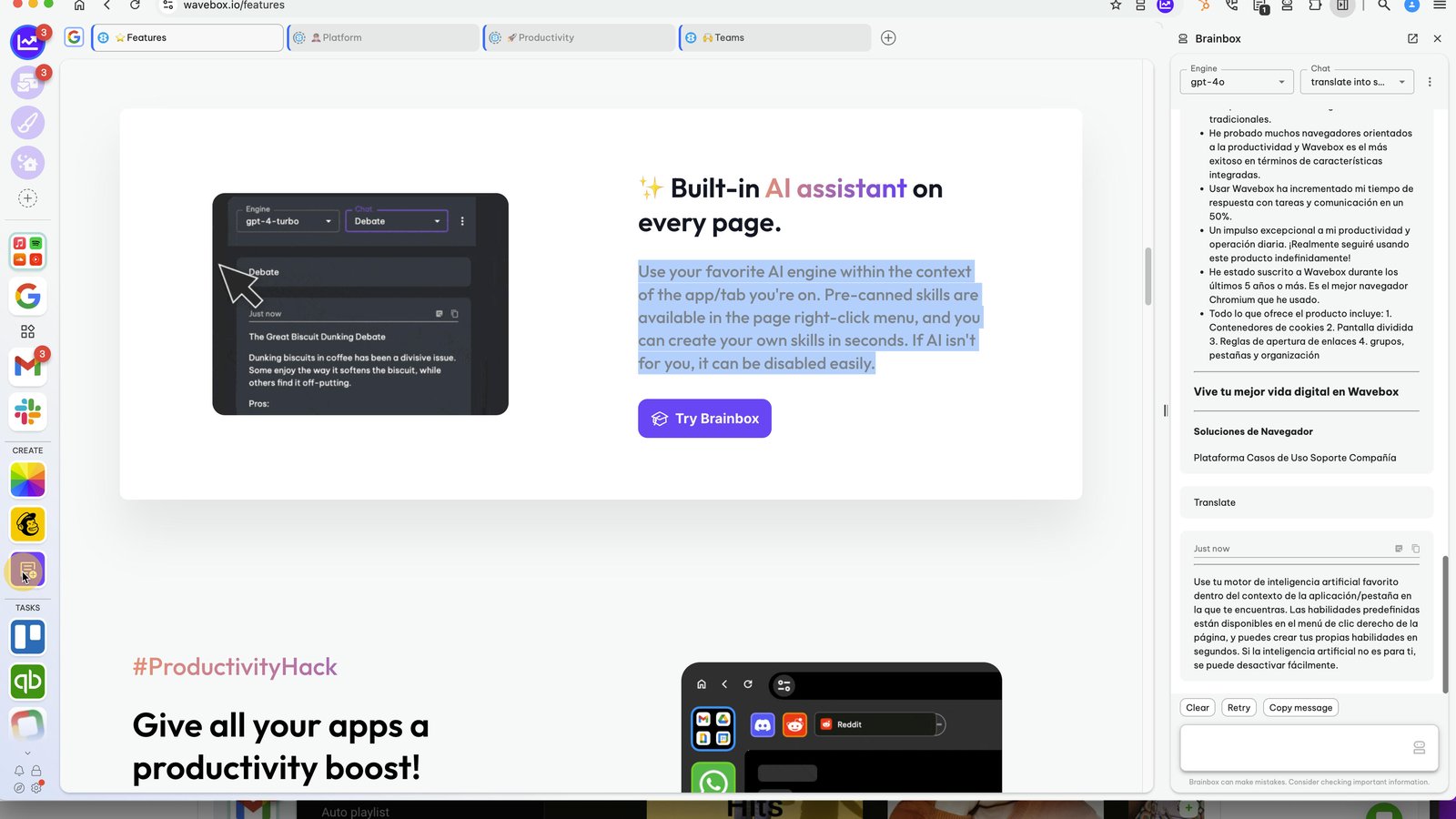1456x819 pixels.
Task: Open the Mailchimp app in sidebar
Action: click(27, 524)
